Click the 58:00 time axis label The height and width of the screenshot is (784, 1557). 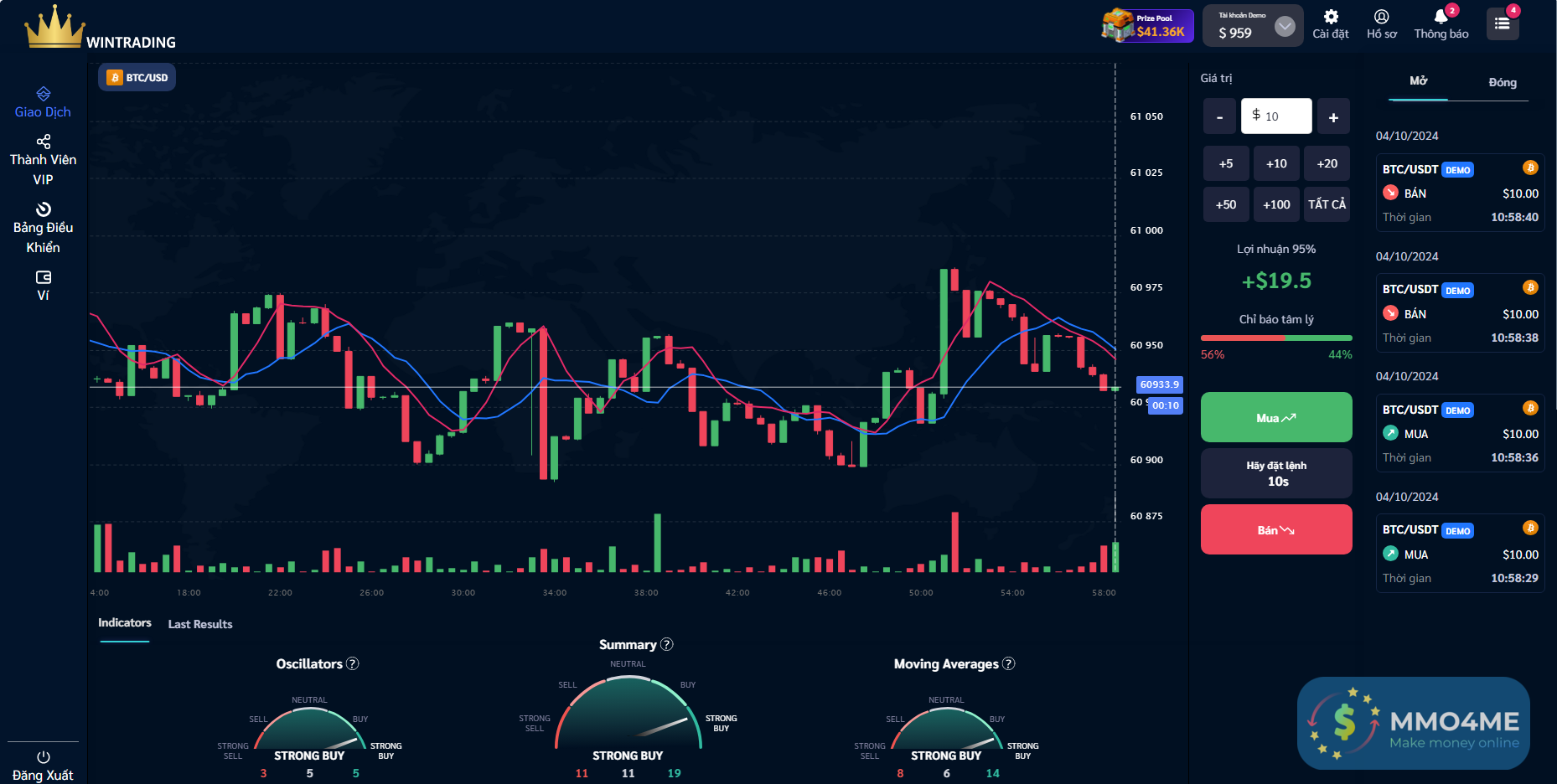[1104, 593]
